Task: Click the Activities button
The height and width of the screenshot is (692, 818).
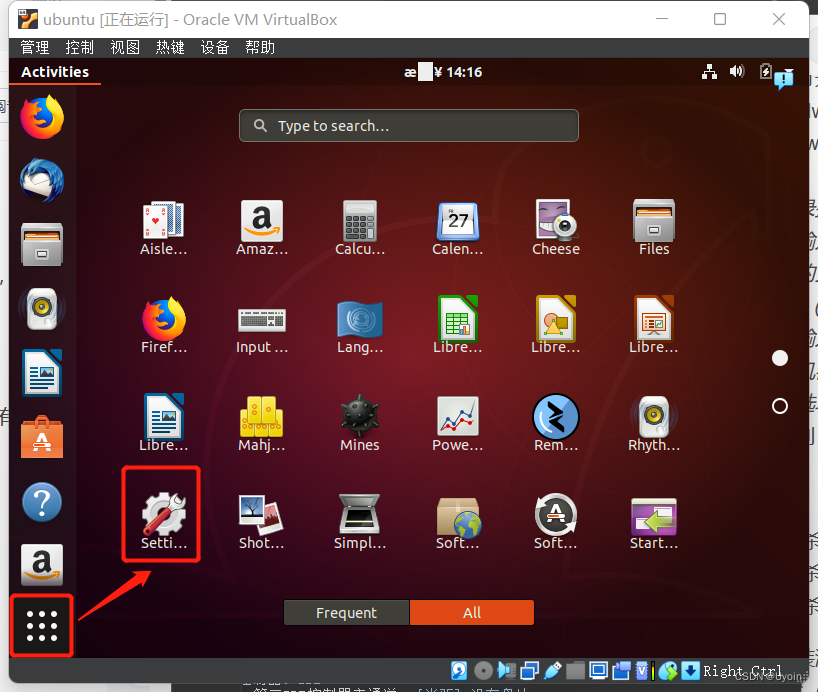Action: (55, 72)
